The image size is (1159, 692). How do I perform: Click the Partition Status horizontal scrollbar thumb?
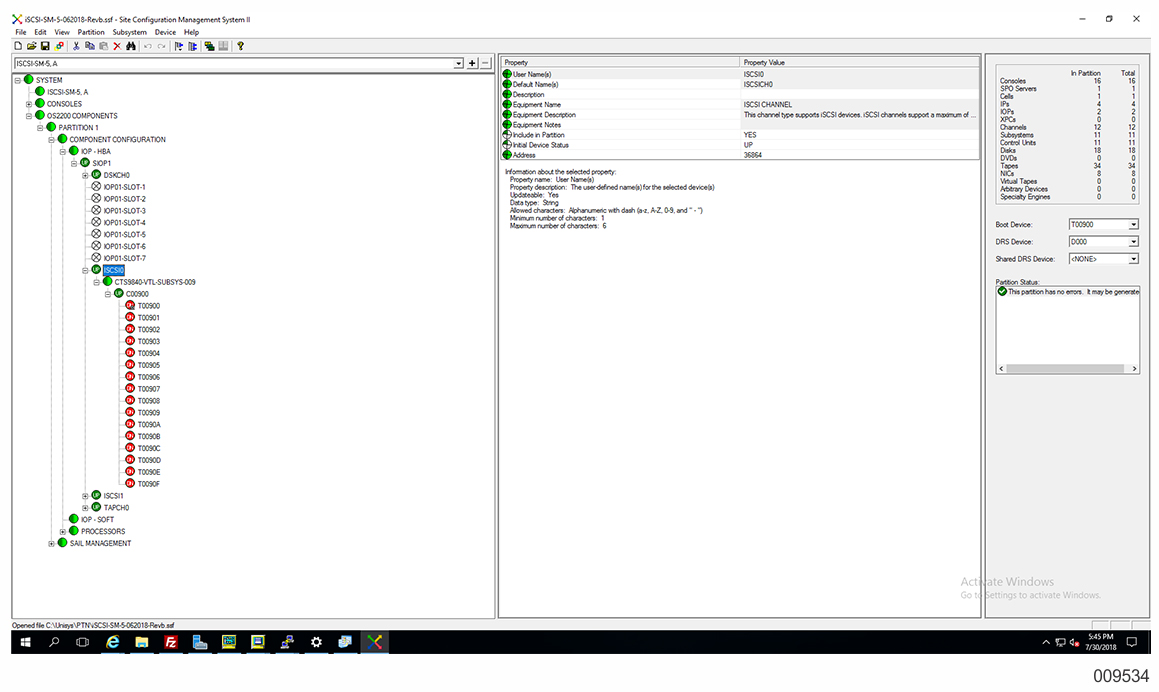click(1065, 368)
